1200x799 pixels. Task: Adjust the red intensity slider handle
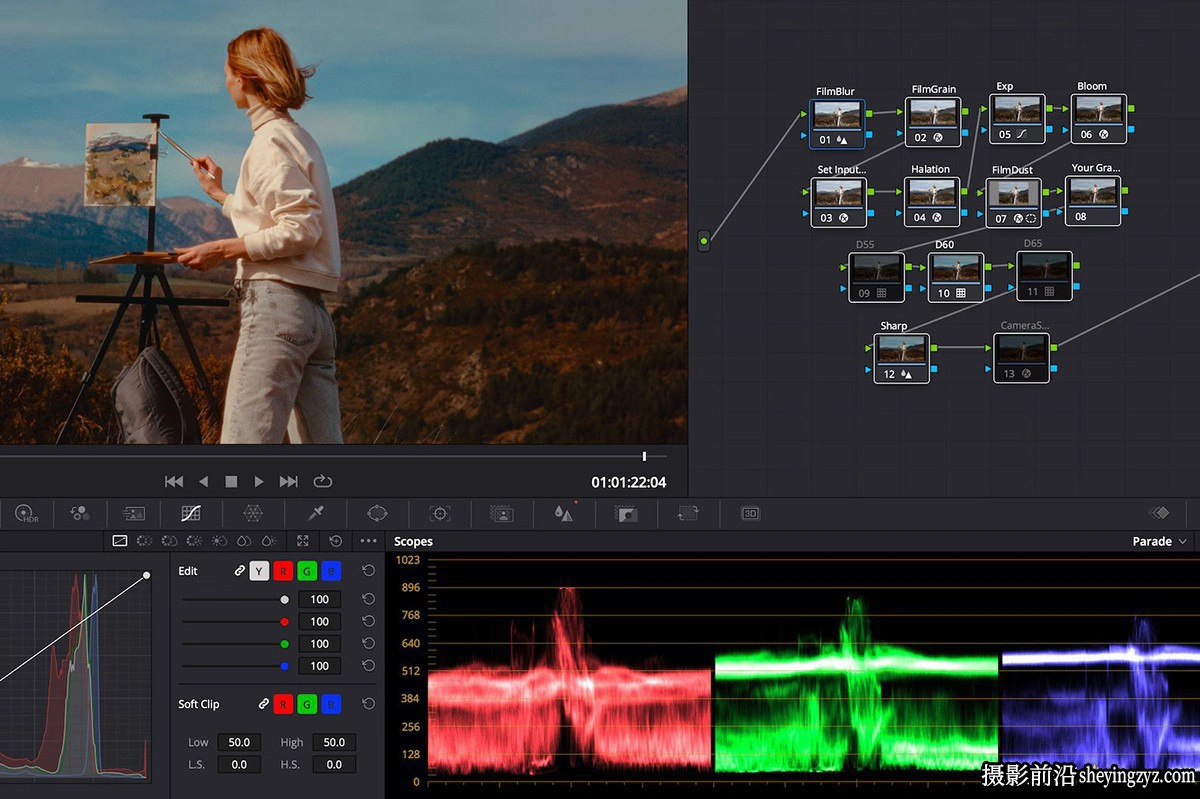coord(285,622)
